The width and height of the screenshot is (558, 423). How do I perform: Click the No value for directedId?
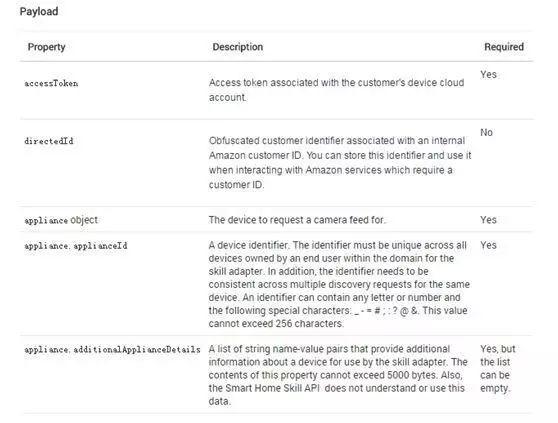(486, 132)
